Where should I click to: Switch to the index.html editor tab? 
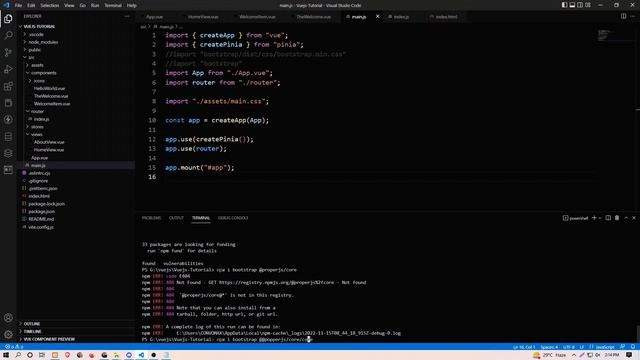(x=446, y=17)
